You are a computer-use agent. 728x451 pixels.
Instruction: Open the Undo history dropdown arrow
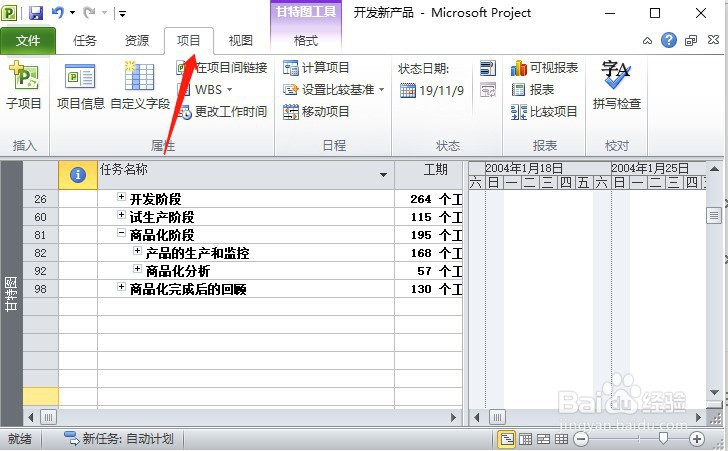pyautogui.click(x=72, y=13)
